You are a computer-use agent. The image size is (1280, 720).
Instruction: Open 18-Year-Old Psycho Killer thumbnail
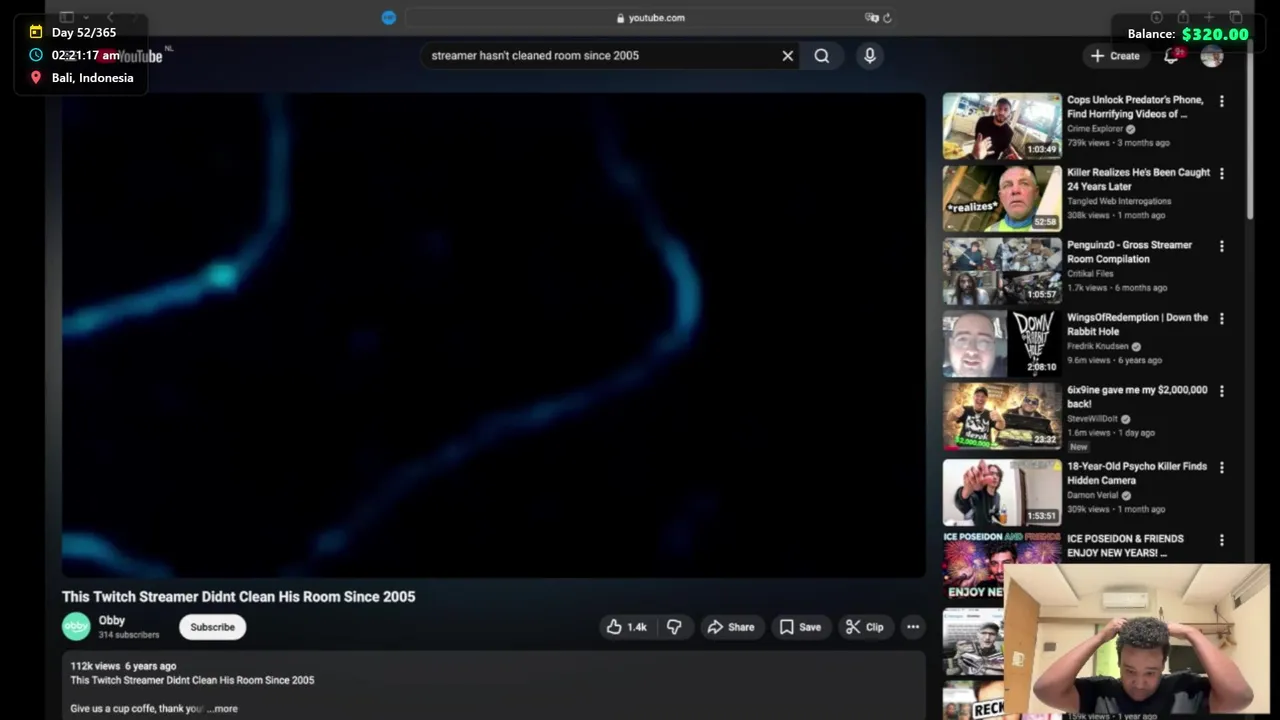[1002, 492]
